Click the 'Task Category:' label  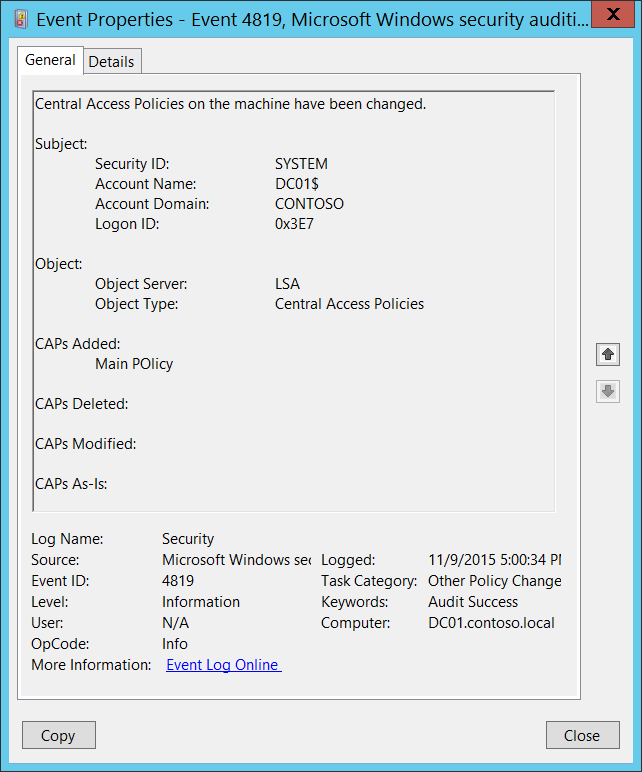[369, 581]
